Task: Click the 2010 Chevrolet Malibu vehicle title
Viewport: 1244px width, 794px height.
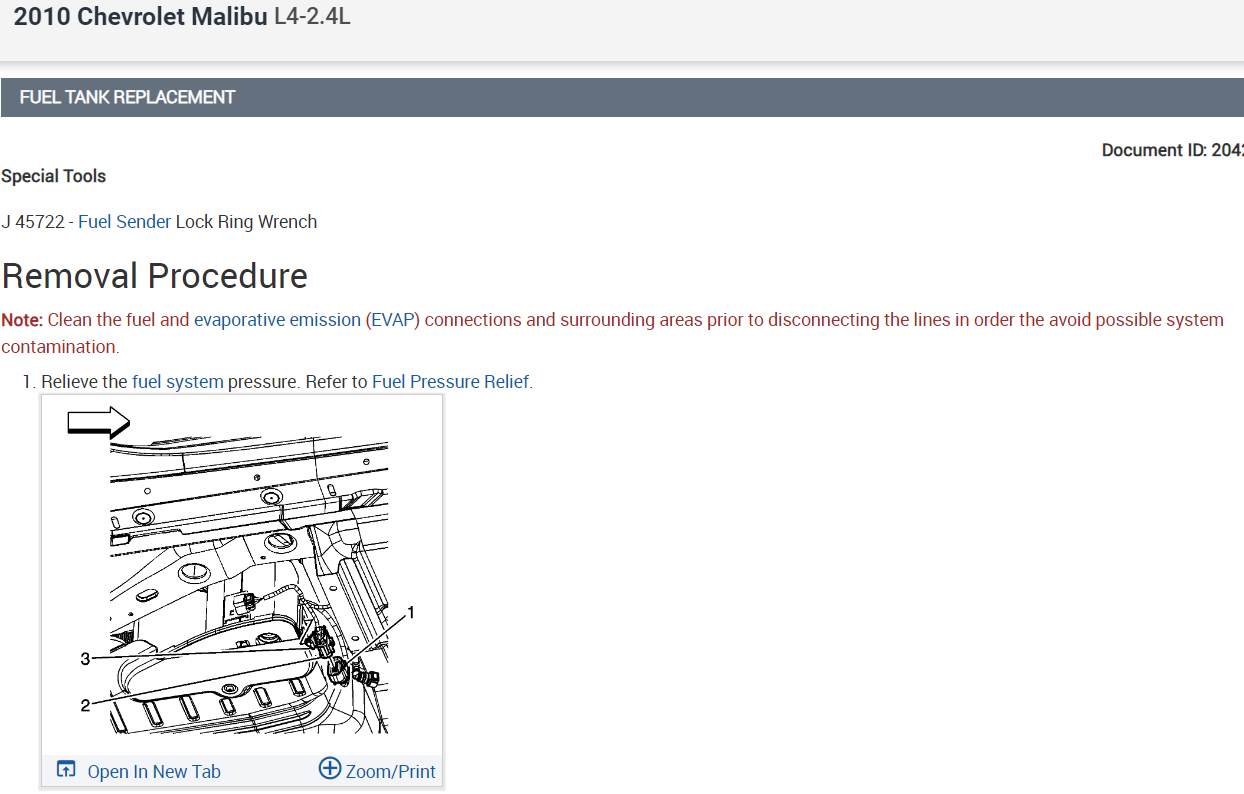Action: pos(141,16)
